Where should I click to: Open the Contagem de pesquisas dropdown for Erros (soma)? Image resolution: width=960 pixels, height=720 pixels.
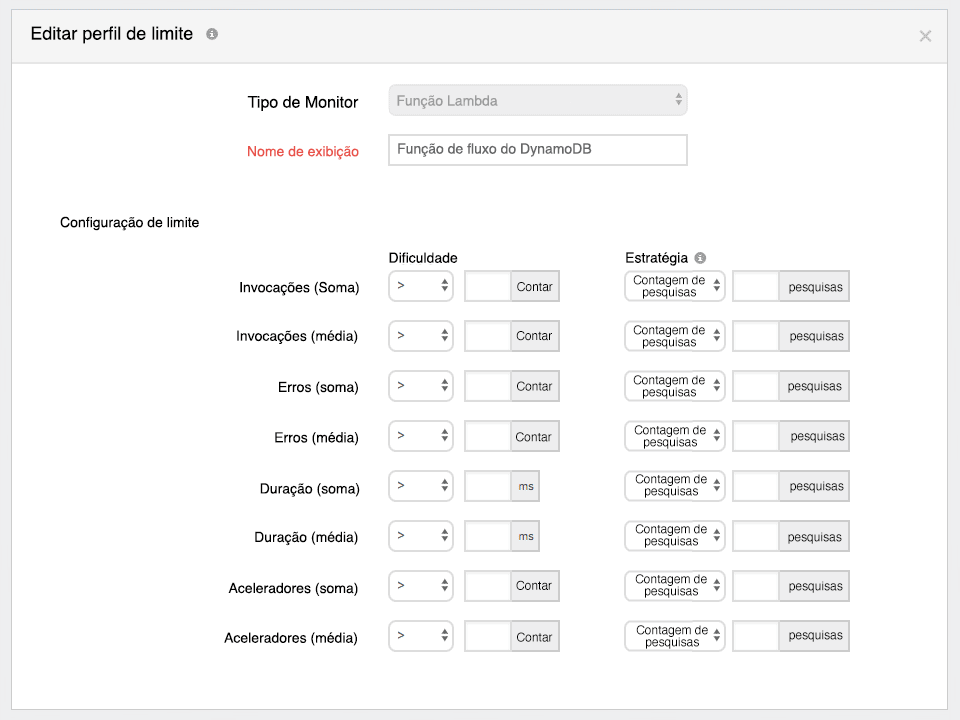coord(674,386)
